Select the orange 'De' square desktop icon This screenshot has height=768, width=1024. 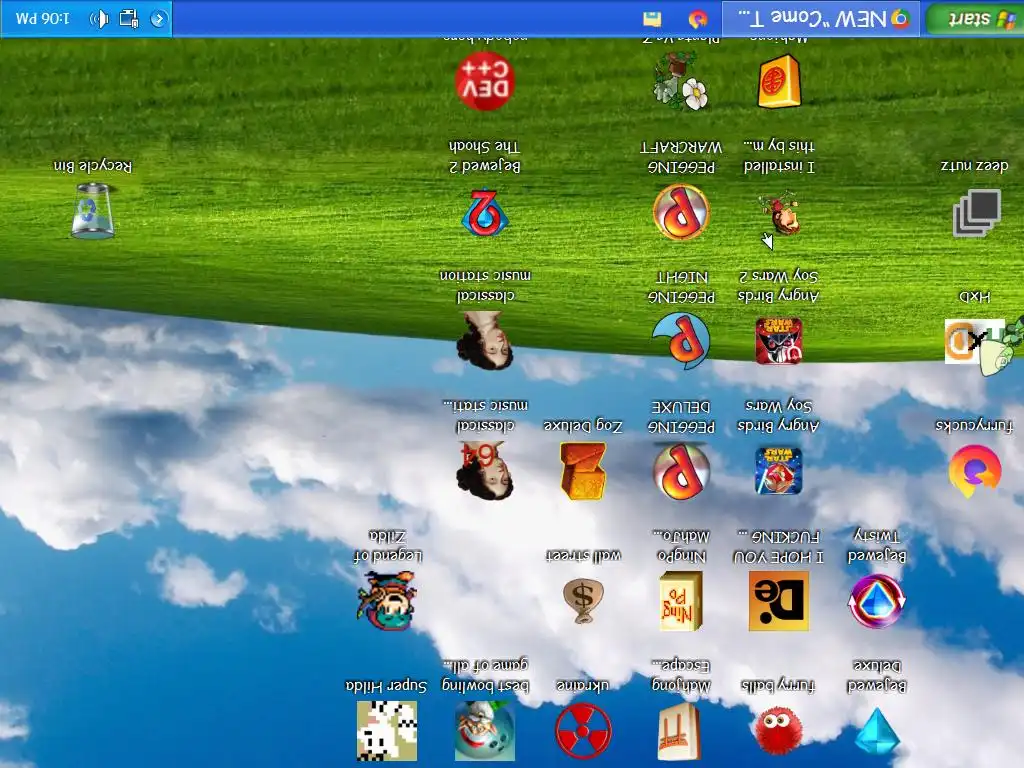(778, 601)
